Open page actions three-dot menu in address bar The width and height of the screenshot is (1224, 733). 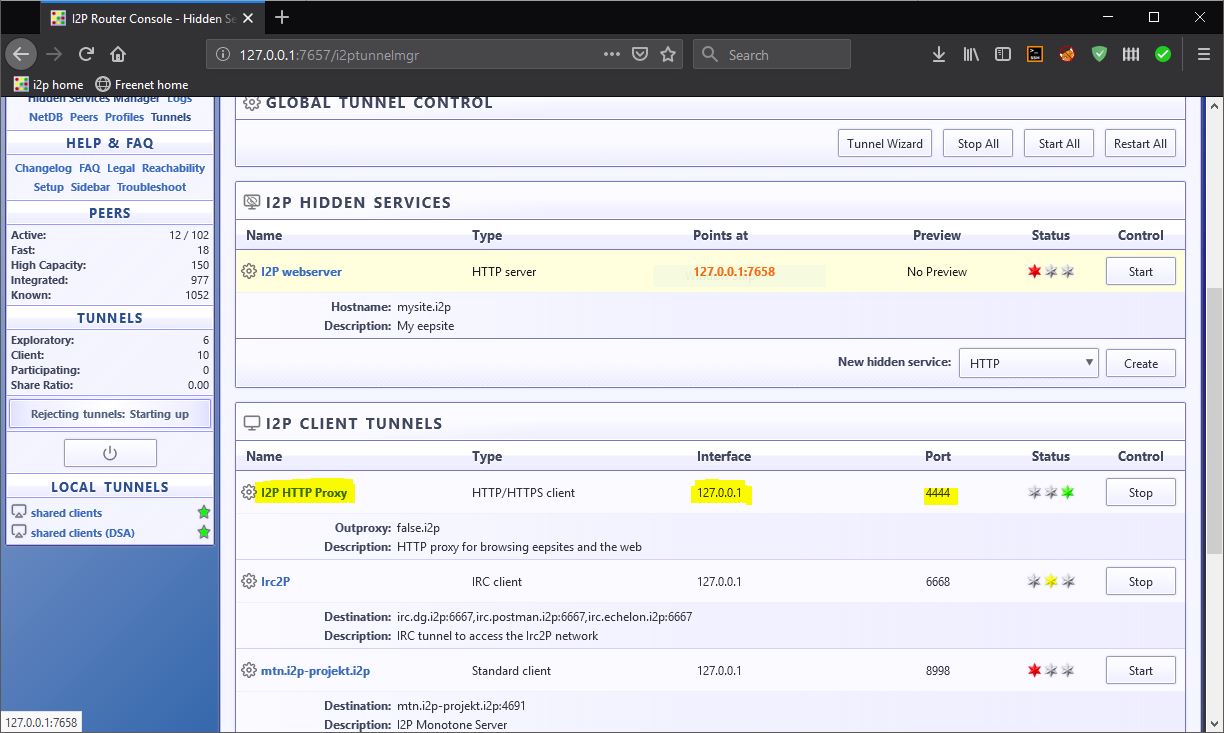click(x=612, y=54)
